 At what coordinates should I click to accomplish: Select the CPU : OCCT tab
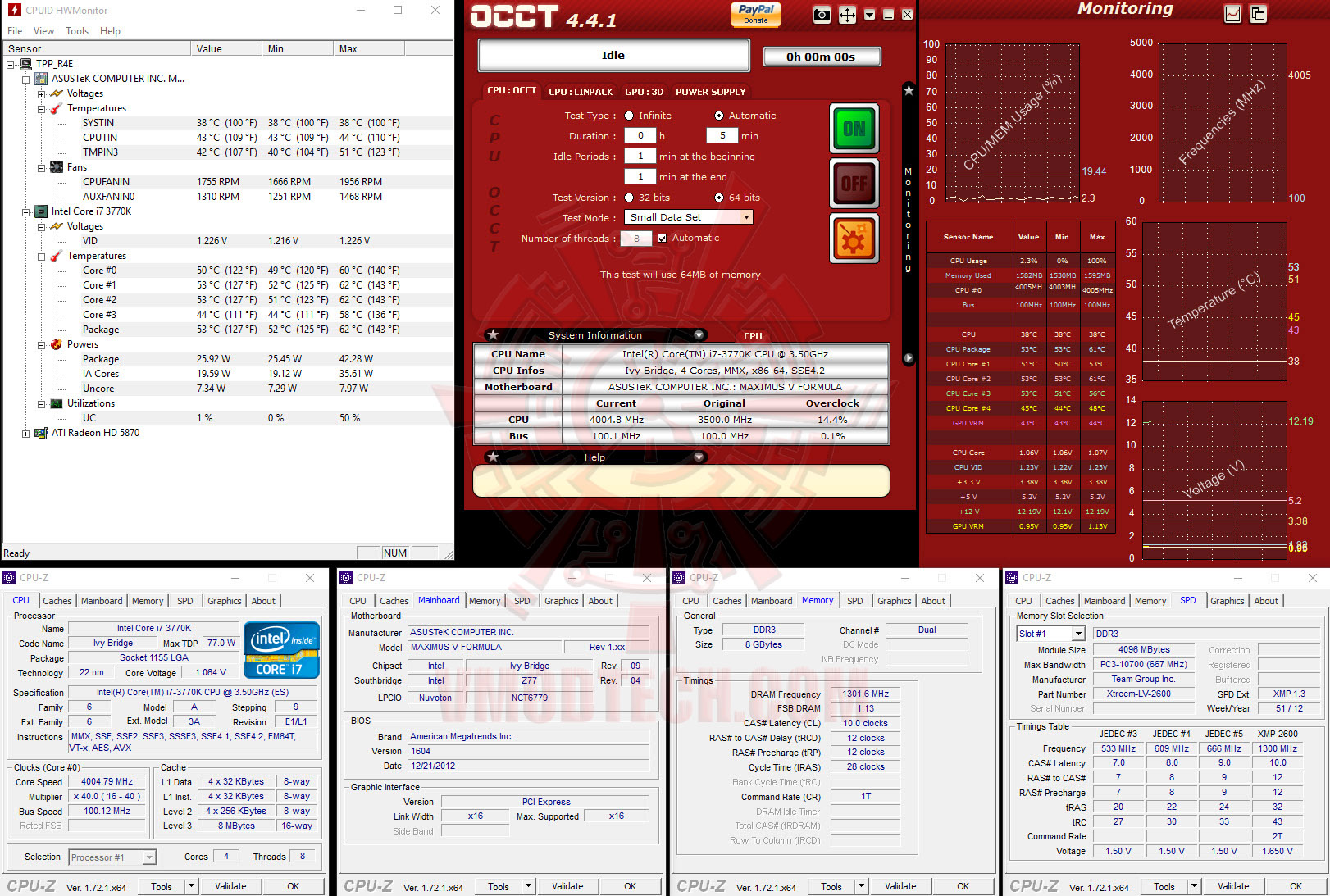pos(512,91)
